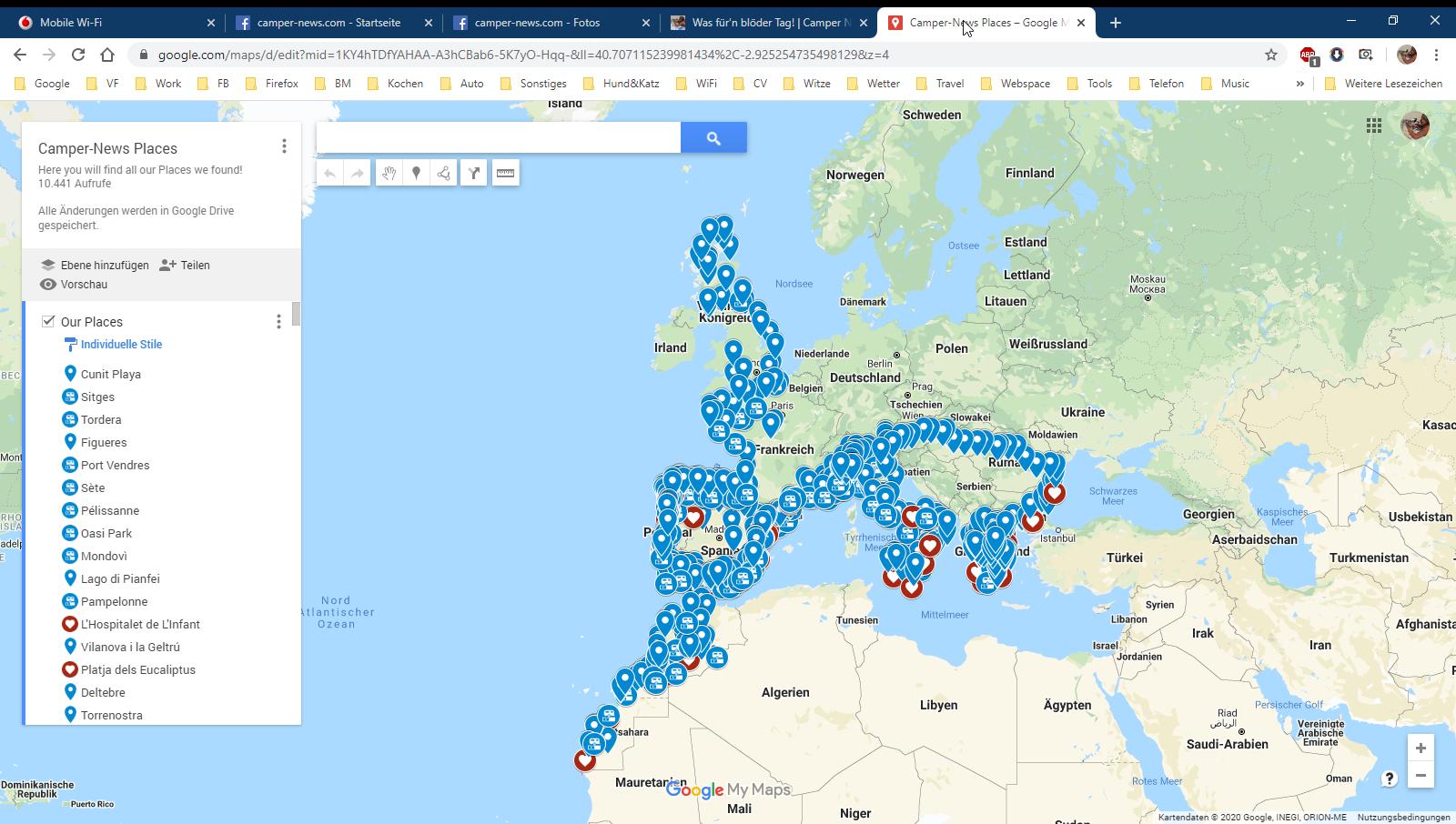Open the Wetter bookmarks folder
This screenshot has width=1456, height=824.
pos(874,84)
